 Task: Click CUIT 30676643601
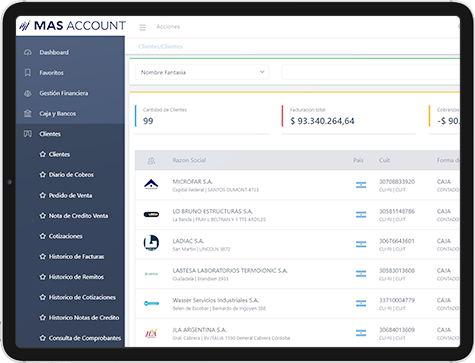397,241
